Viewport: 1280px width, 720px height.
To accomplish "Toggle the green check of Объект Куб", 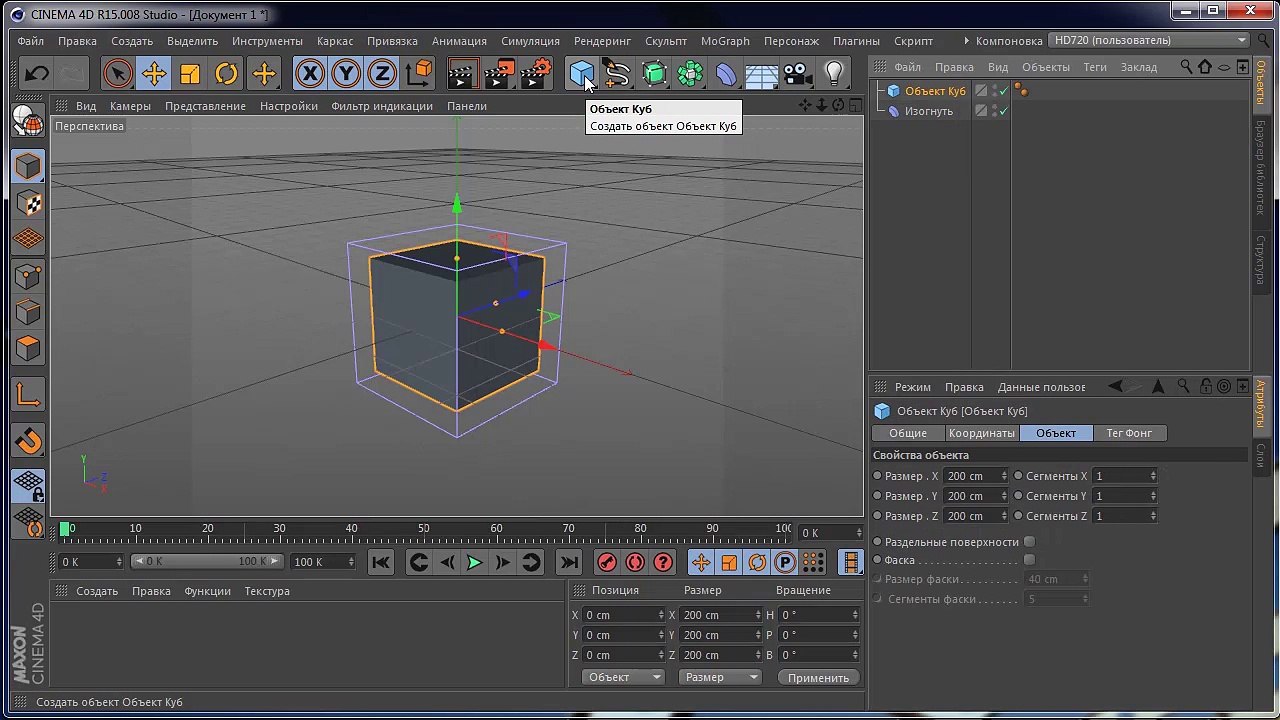I will (x=1003, y=91).
